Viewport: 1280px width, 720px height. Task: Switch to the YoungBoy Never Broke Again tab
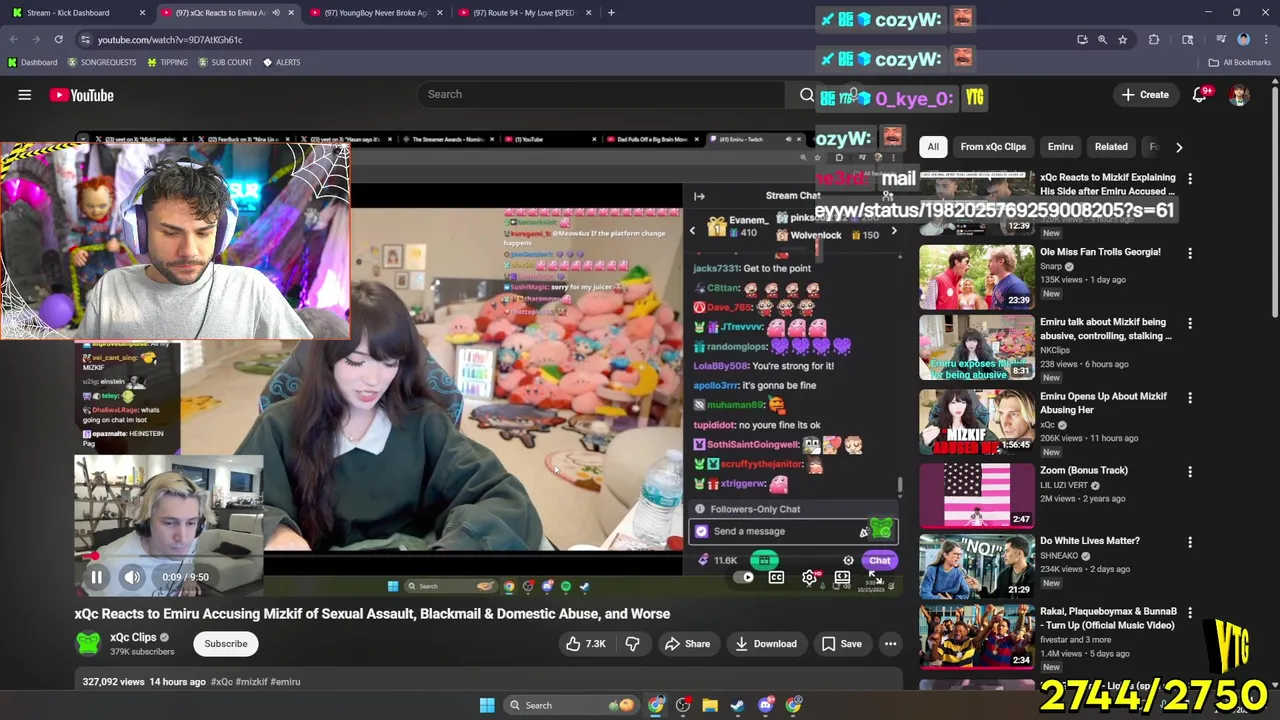coord(375,13)
